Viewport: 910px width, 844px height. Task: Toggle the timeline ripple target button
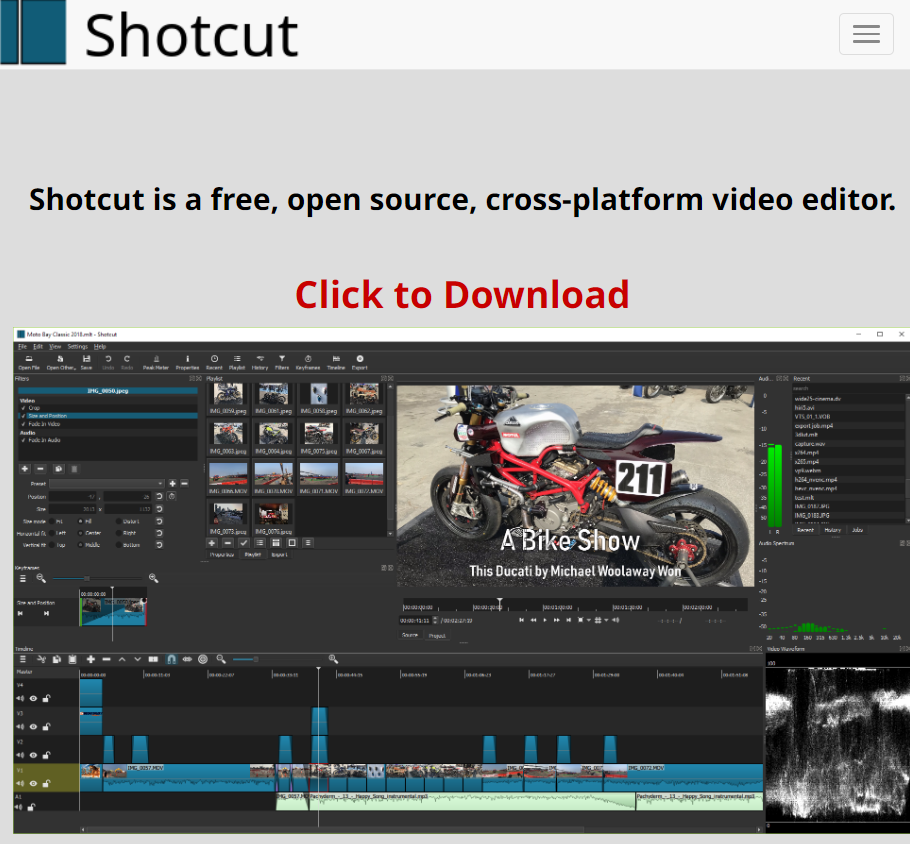(203, 659)
